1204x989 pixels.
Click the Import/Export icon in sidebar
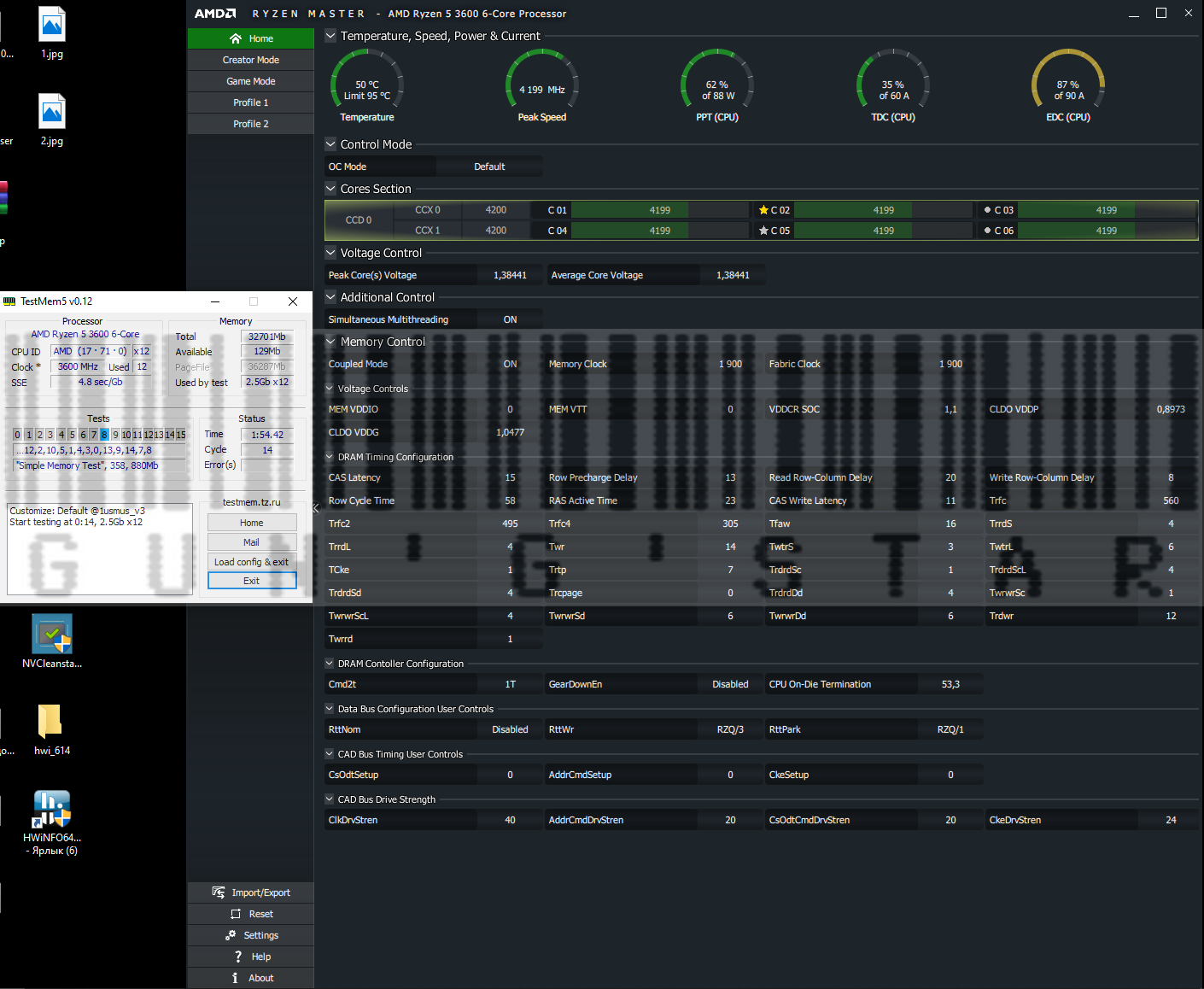pyautogui.click(x=219, y=892)
